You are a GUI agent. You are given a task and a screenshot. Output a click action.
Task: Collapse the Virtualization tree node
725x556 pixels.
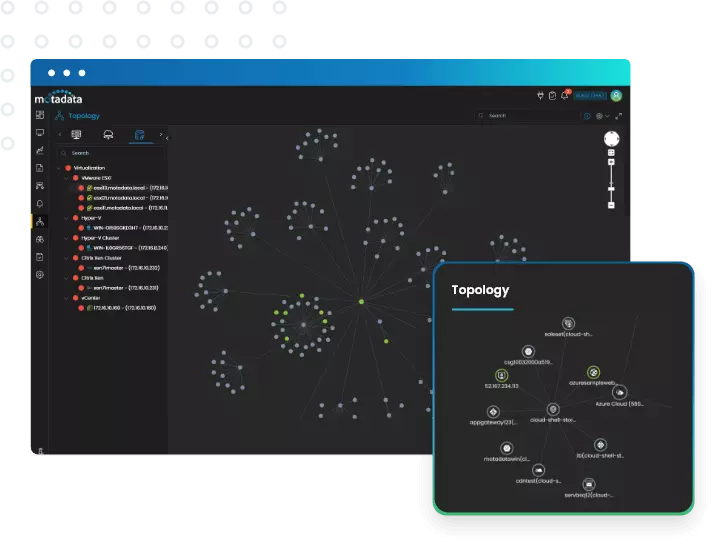[59, 168]
